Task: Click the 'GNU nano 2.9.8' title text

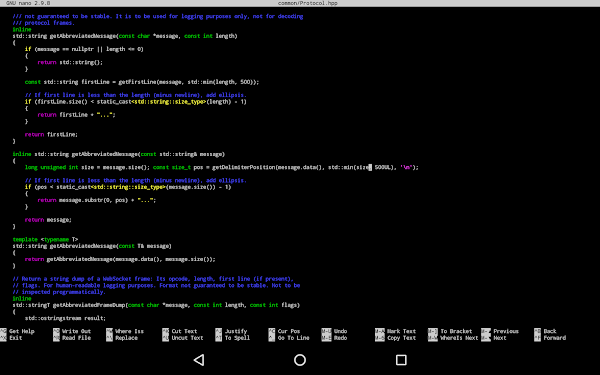Action: (28, 3)
